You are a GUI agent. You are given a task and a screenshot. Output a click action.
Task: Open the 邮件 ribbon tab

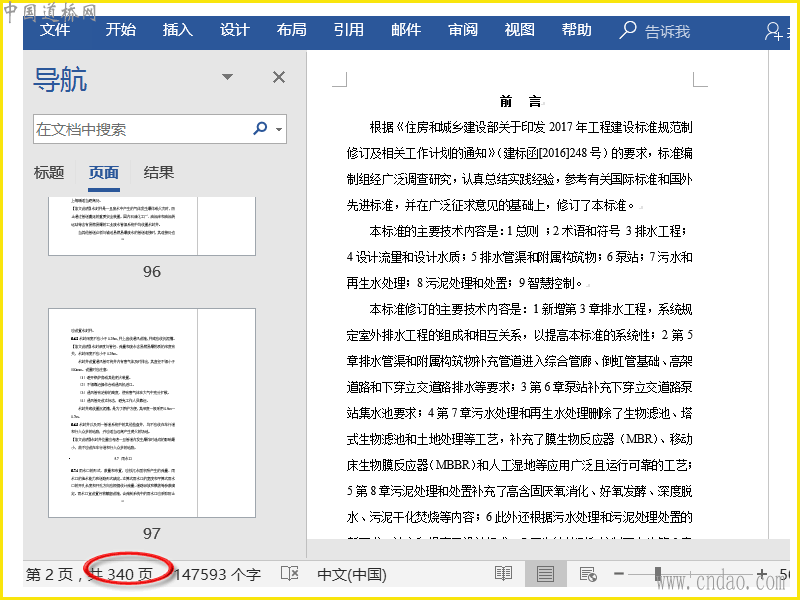tap(406, 30)
